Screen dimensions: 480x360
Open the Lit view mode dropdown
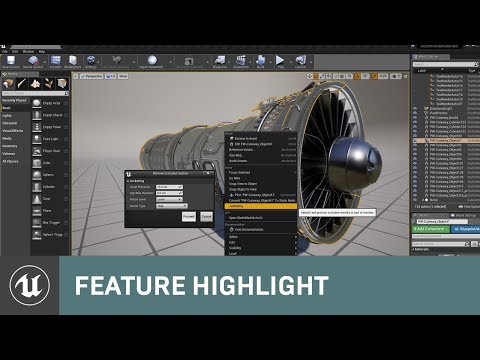(110, 76)
